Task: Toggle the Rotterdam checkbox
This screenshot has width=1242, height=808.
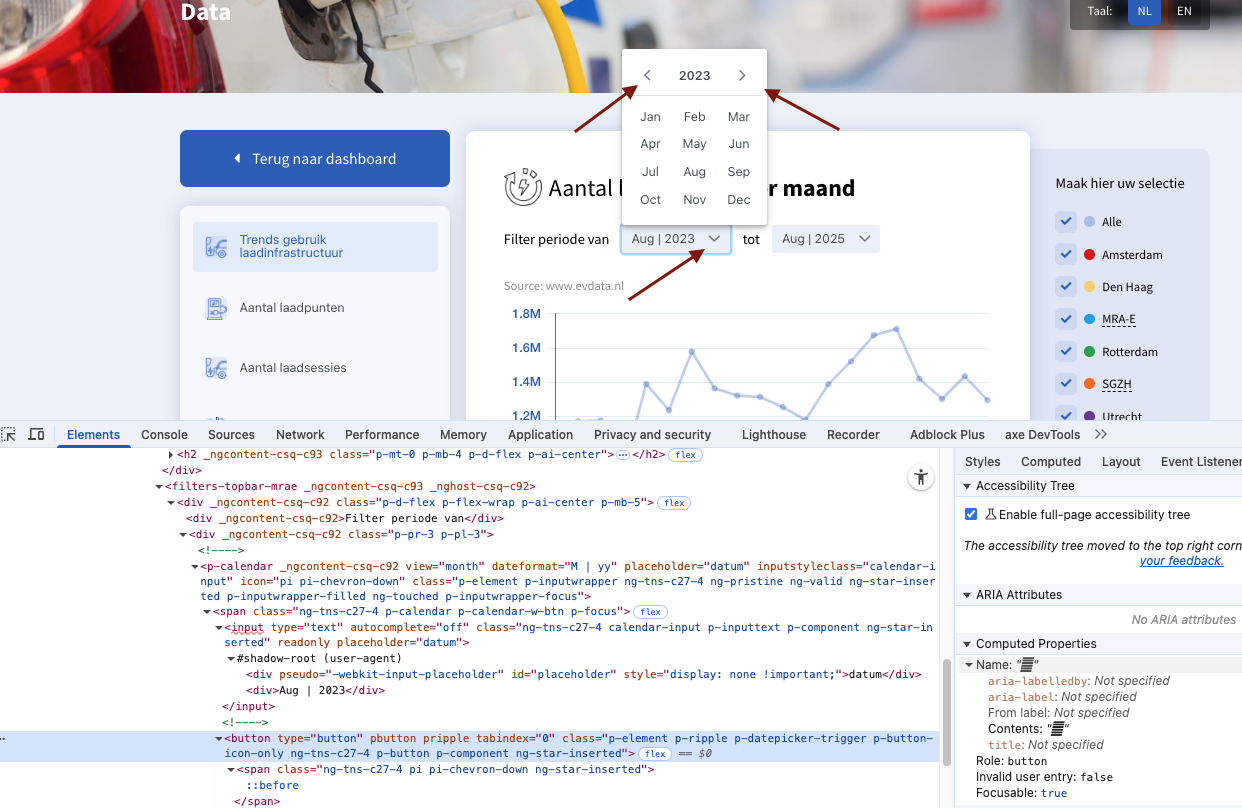Action: 1066,352
